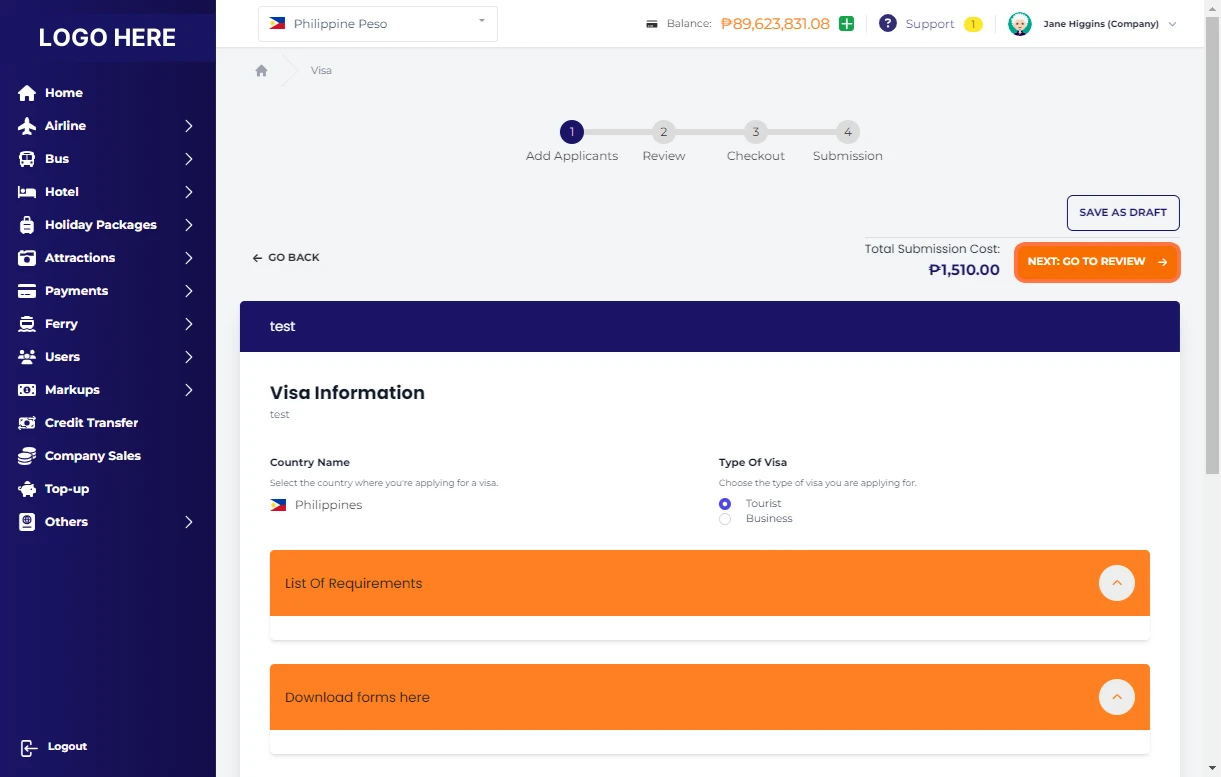The height and width of the screenshot is (777, 1221).
Task: Open Jane Higgins profile avatar
Action: (x=1019, y=24)
